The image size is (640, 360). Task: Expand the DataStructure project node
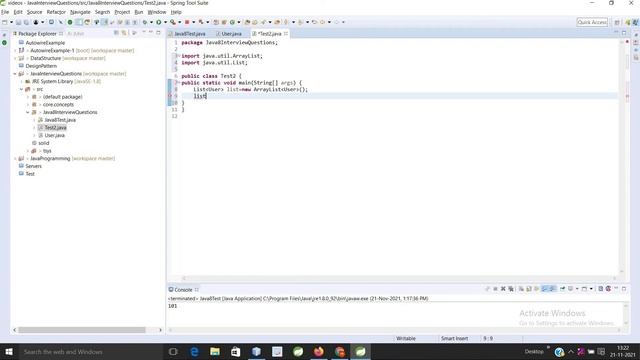(x=15, y=58)
